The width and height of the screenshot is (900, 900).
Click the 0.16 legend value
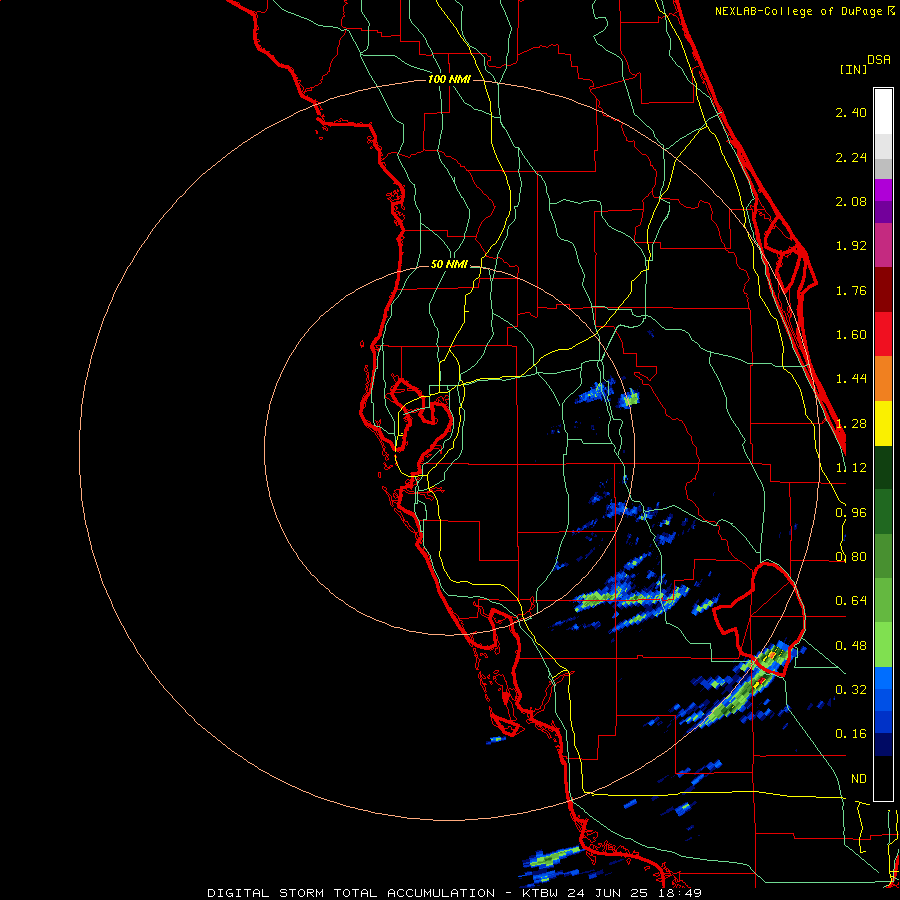point(851,734)
